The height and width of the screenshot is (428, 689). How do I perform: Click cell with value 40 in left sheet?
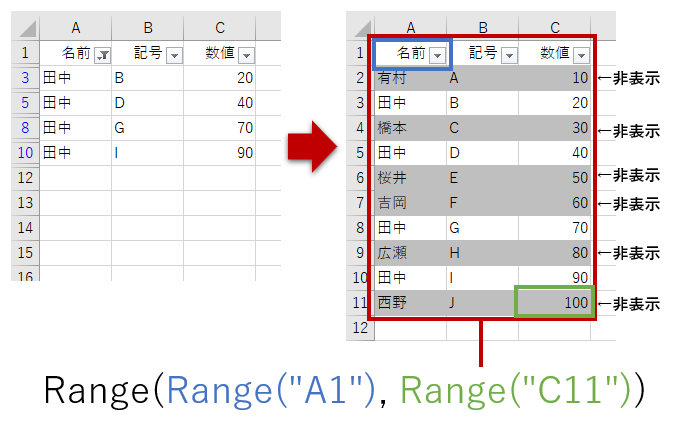pos(220,103)
